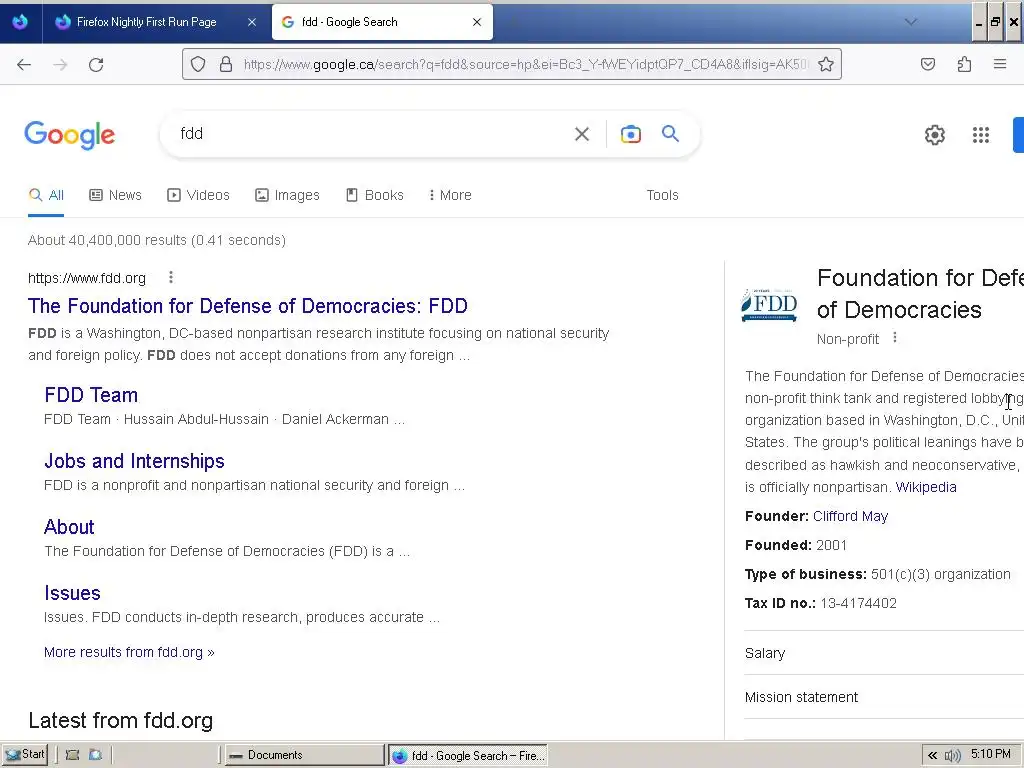Screen dimensions: 1024x768
Task: Switch to Books results
Action: pos(375,195)
